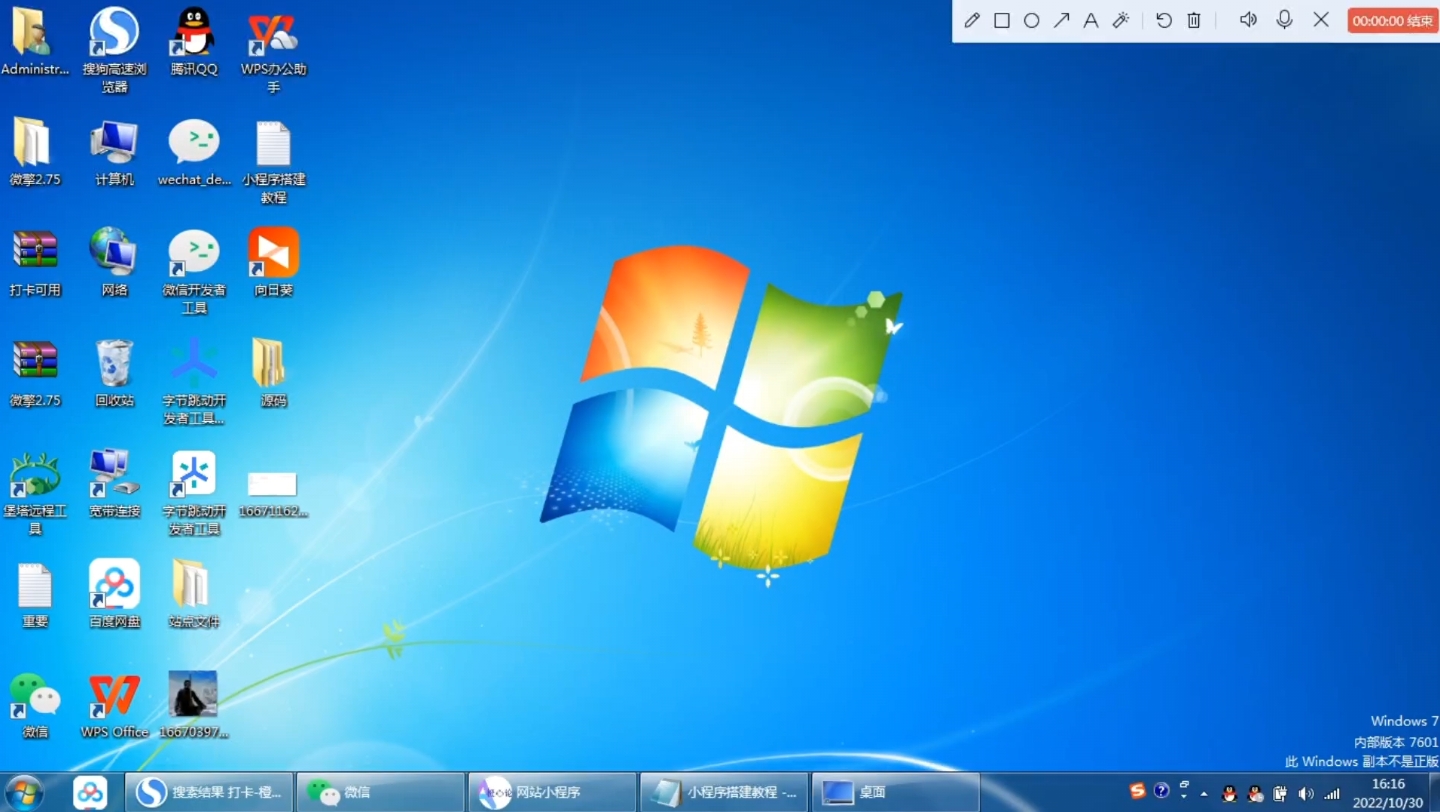Select the text (A) annotation tool

point(1091,20)
